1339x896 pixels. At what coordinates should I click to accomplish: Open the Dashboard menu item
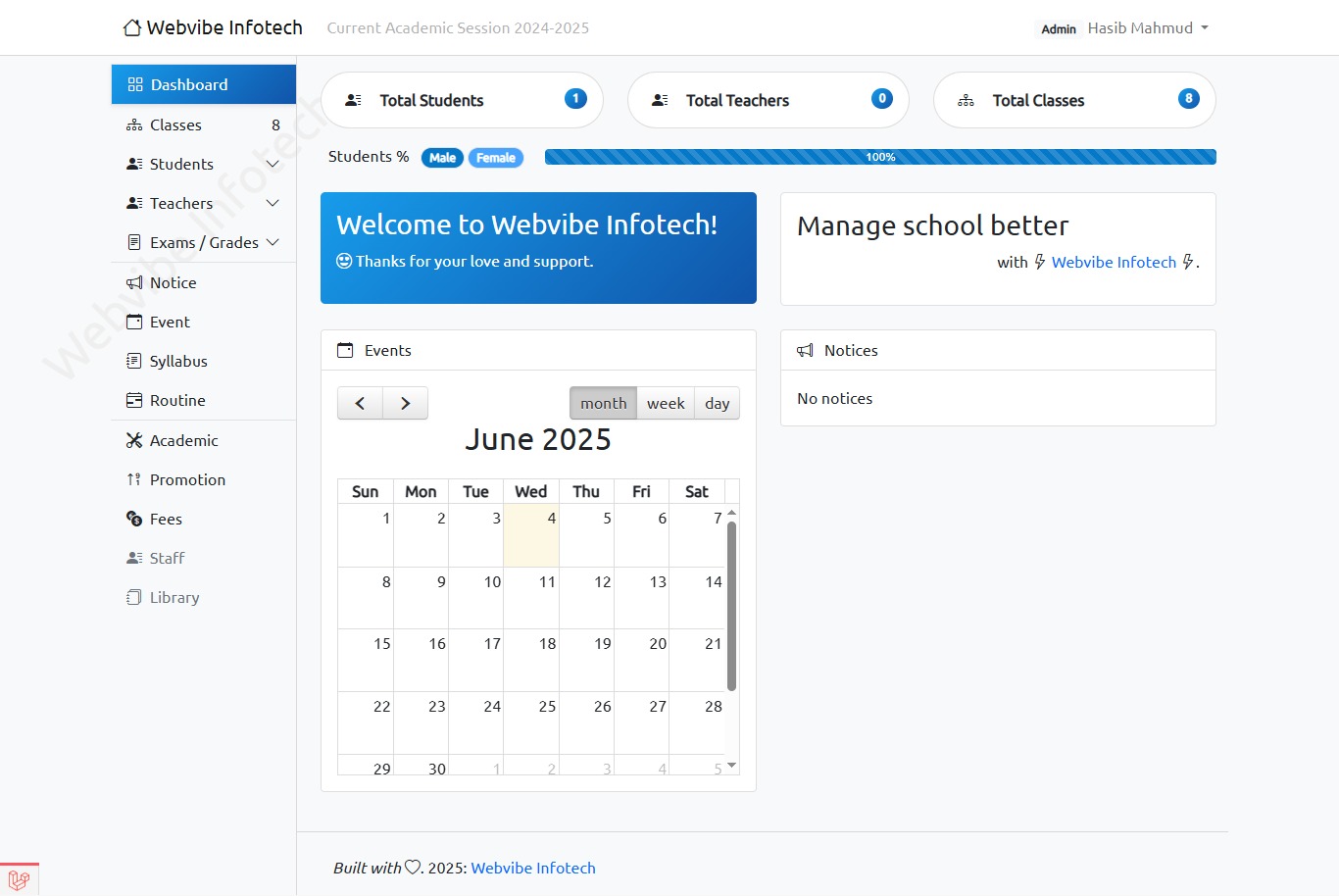coord(204,85)
